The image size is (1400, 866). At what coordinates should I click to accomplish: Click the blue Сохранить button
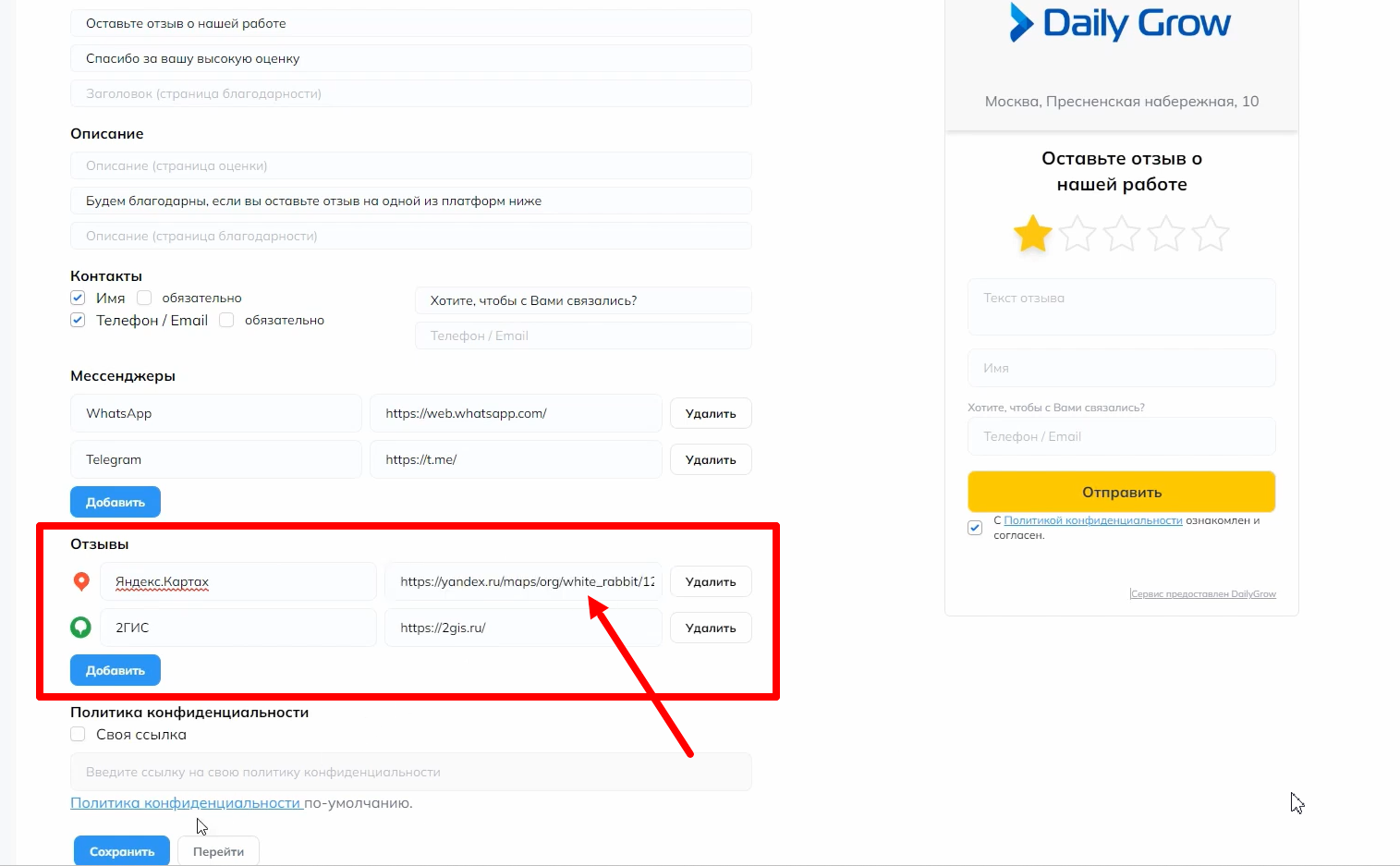(x=121, y=851)
